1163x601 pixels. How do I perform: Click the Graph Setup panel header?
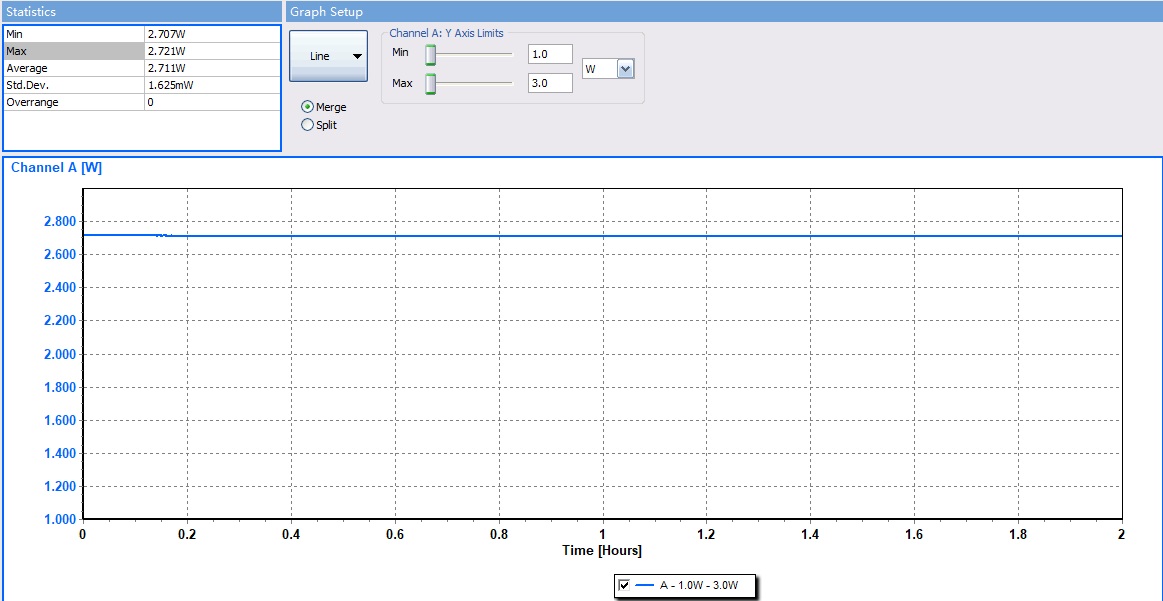point(326,12)
